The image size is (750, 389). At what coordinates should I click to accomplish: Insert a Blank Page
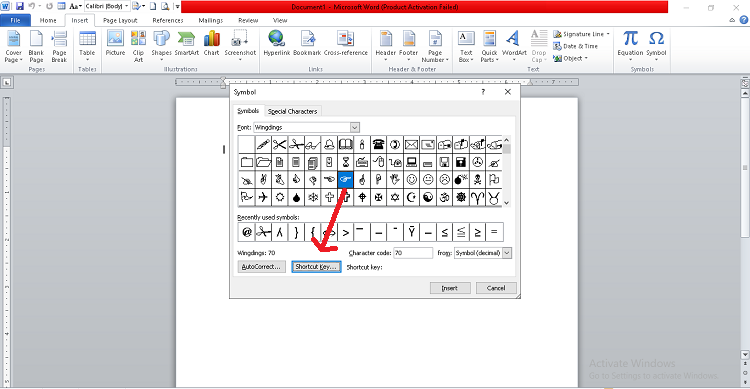tap(36, 46)
